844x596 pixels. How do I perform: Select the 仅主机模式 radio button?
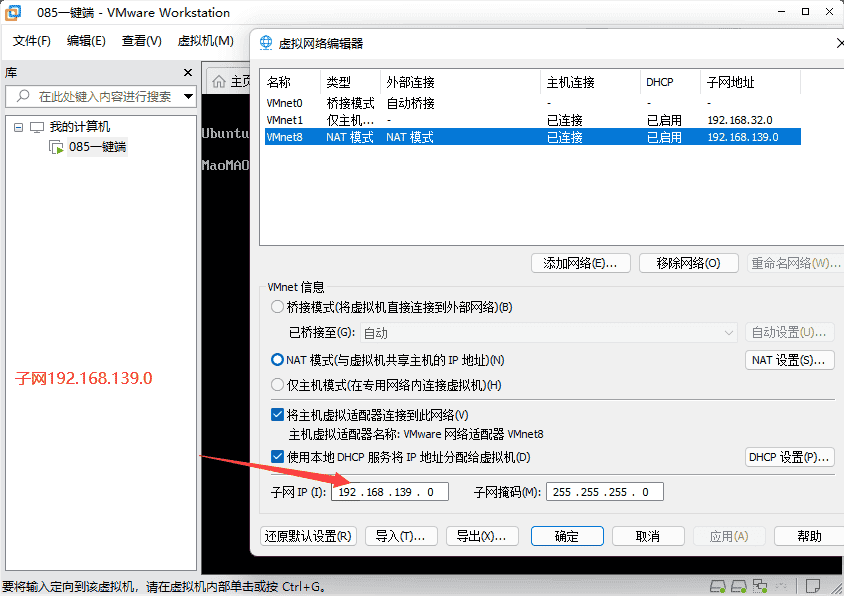click(x=277, y=385)
